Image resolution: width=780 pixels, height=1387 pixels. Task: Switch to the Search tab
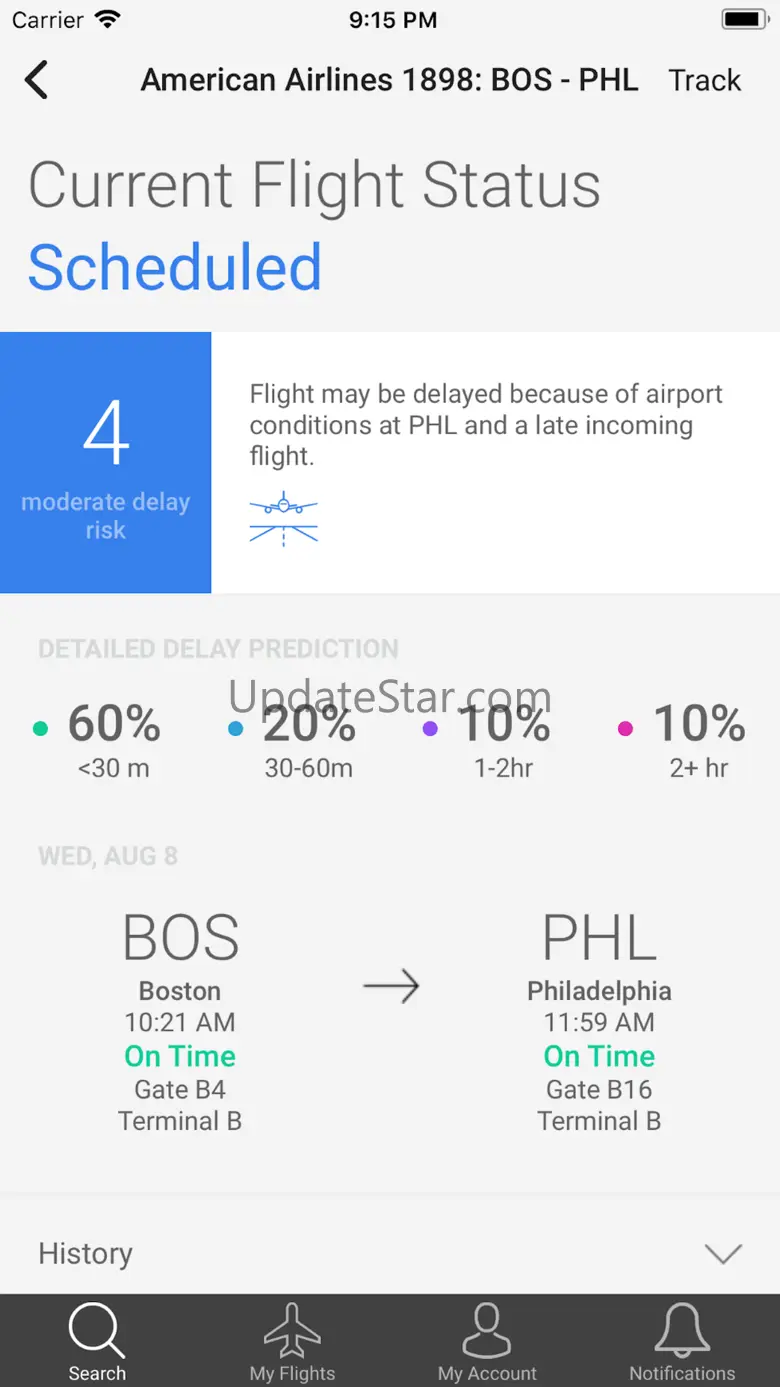[97, 1342]
